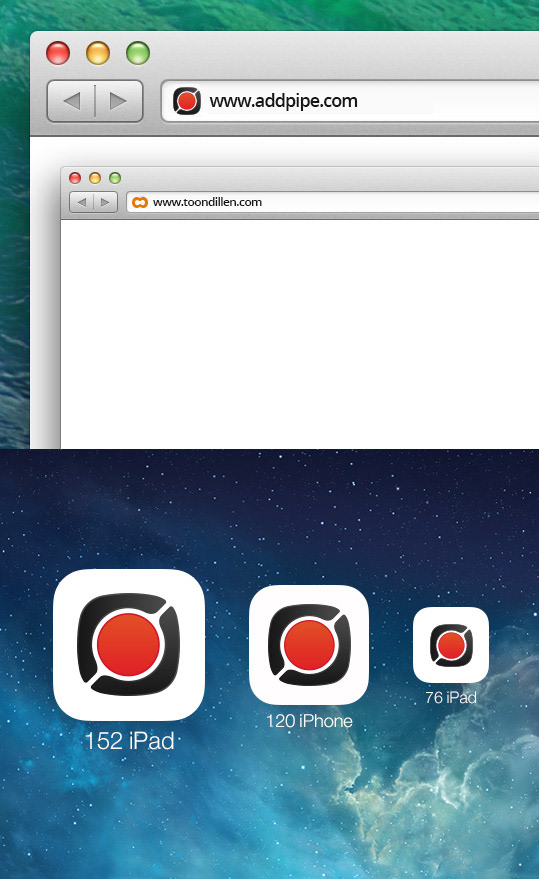Click the inner browser's green zoom button
Screen dimensions: 539x879
(x=115, y=178)
